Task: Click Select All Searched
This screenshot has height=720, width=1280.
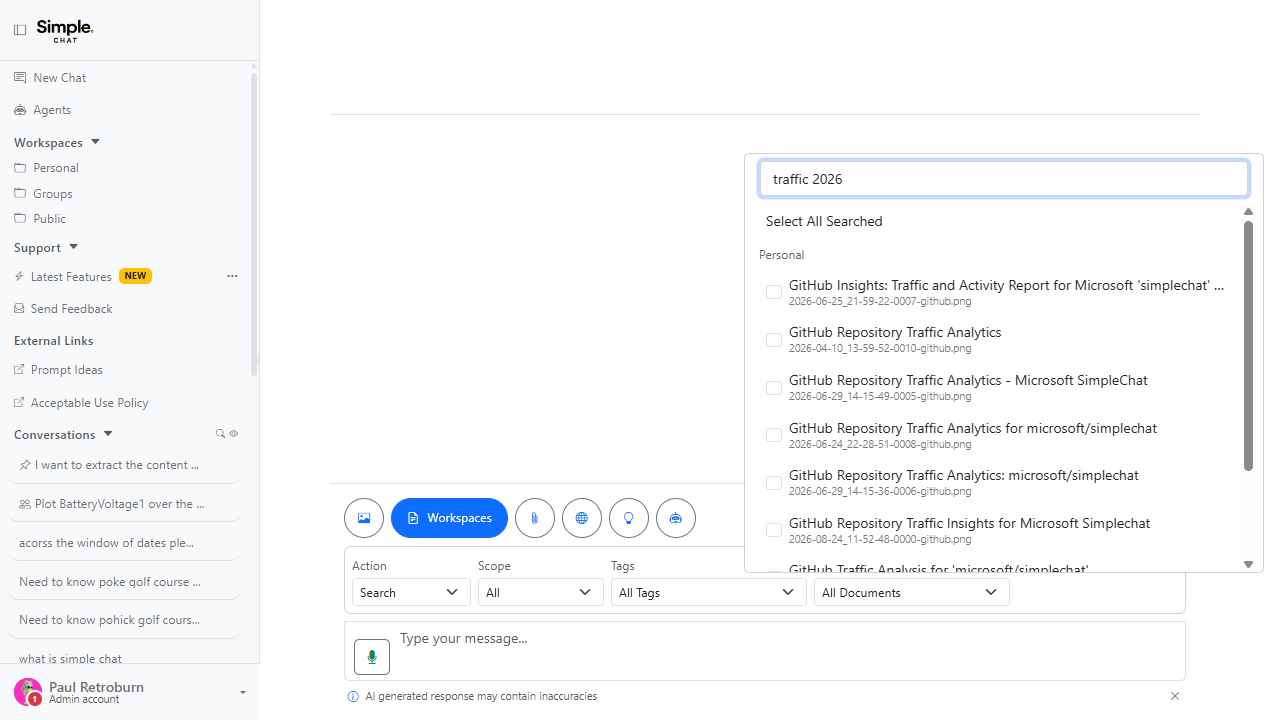Action: pos(824,221)
